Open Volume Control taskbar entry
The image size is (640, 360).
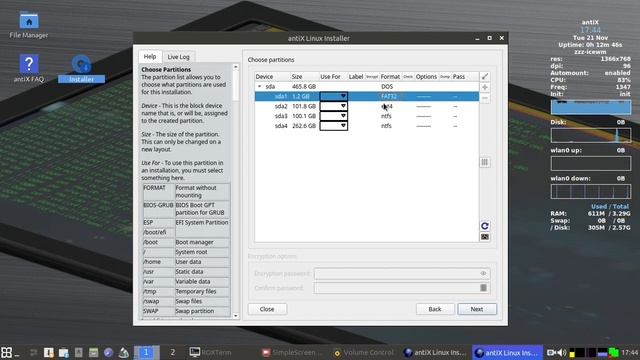point(364,352)
